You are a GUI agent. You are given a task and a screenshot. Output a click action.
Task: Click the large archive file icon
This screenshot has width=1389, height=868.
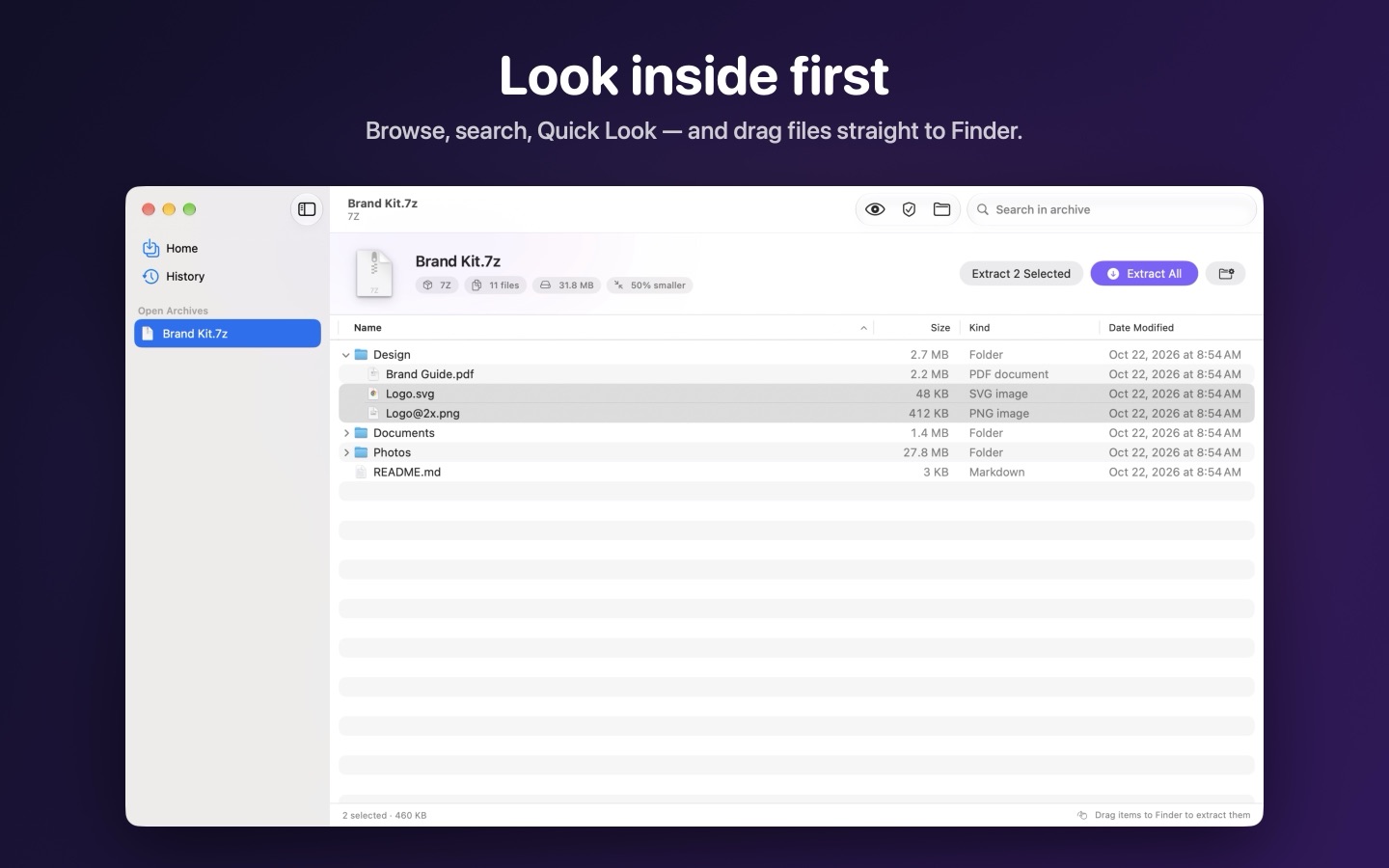(374, 273)
